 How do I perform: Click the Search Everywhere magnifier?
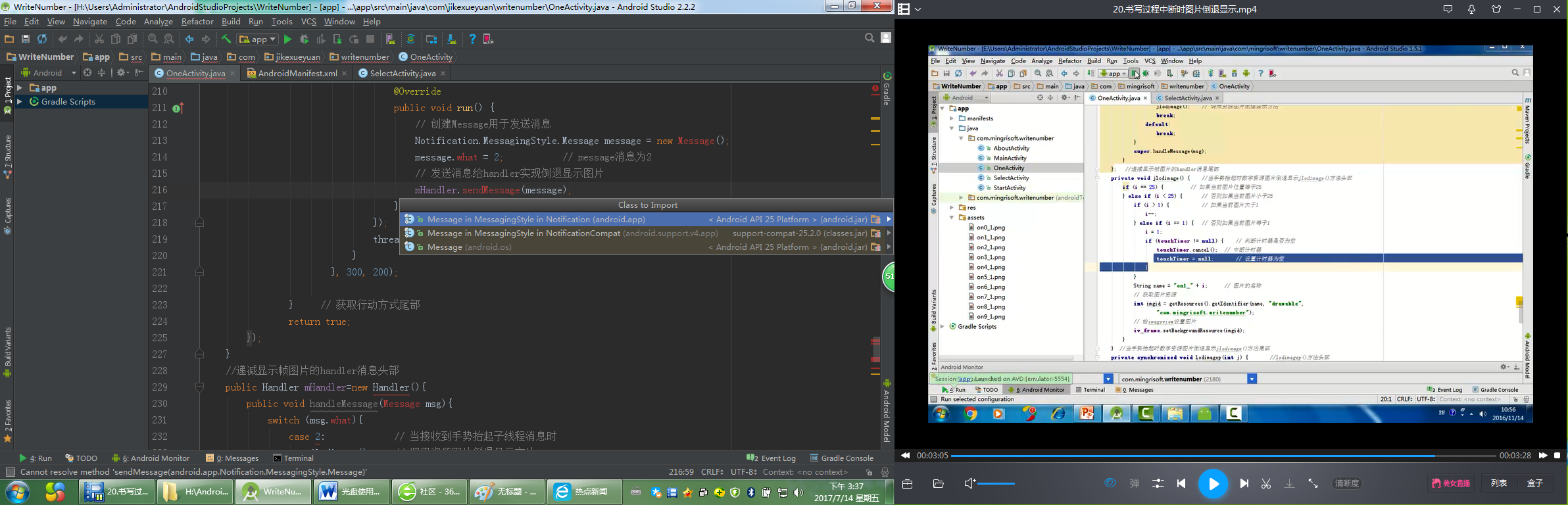click(870, 38)
